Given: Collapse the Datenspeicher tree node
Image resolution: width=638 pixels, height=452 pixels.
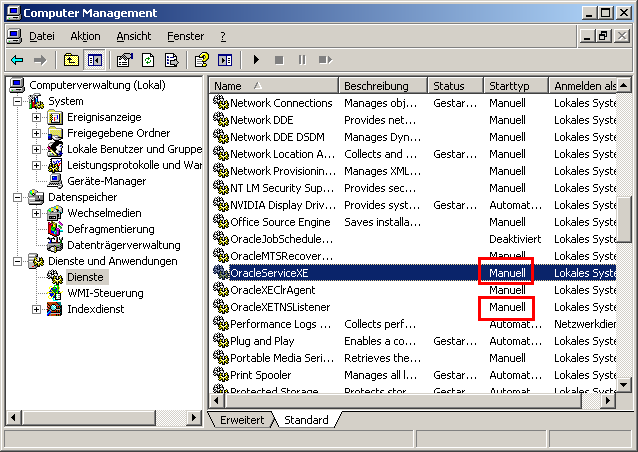Looking at the screenshot, I should tap(17, 197).
